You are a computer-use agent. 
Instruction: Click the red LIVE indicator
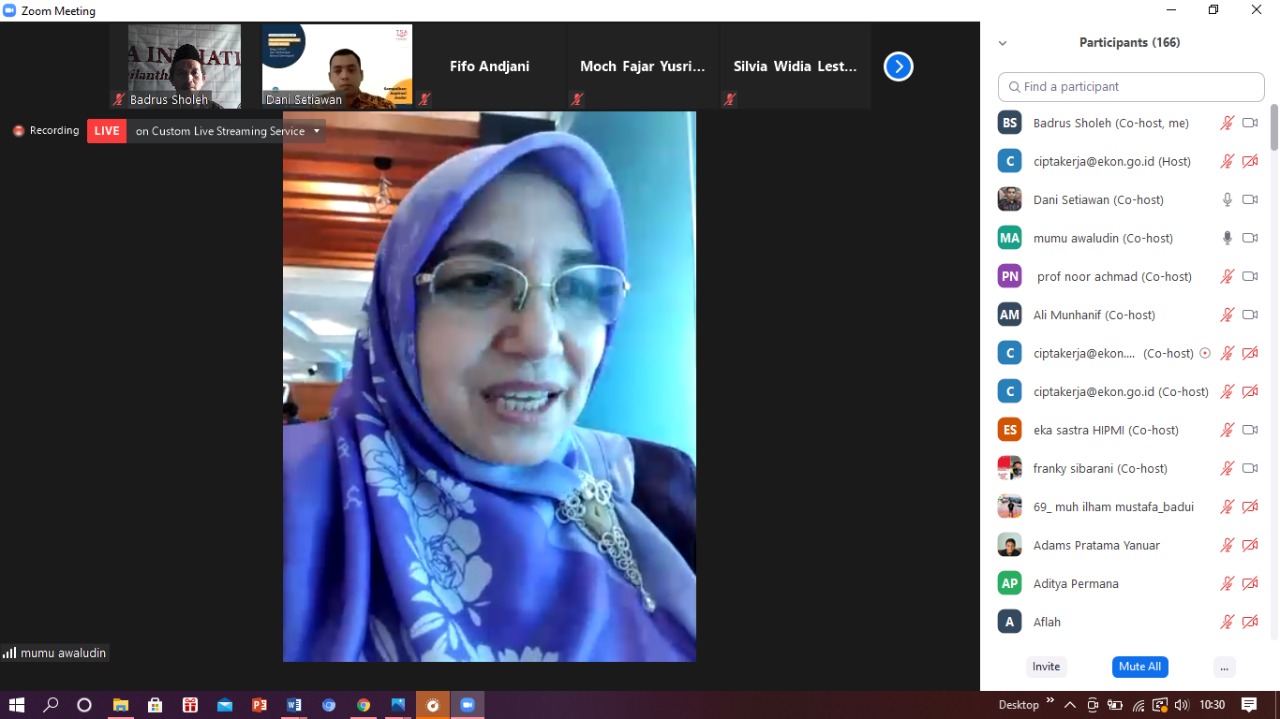[107, 131]
